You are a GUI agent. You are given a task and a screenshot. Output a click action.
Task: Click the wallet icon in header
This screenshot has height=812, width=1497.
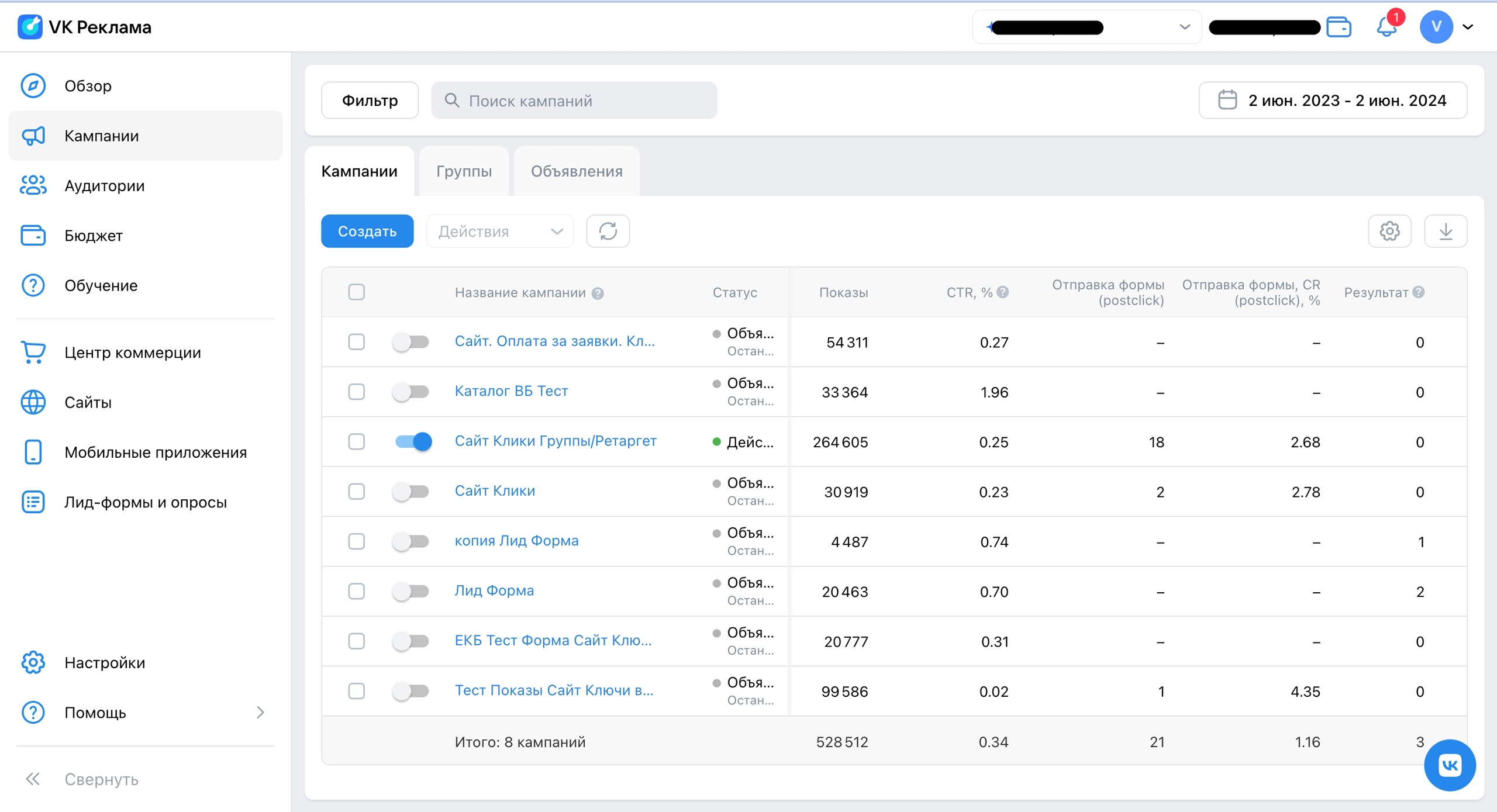point(1339,27)
